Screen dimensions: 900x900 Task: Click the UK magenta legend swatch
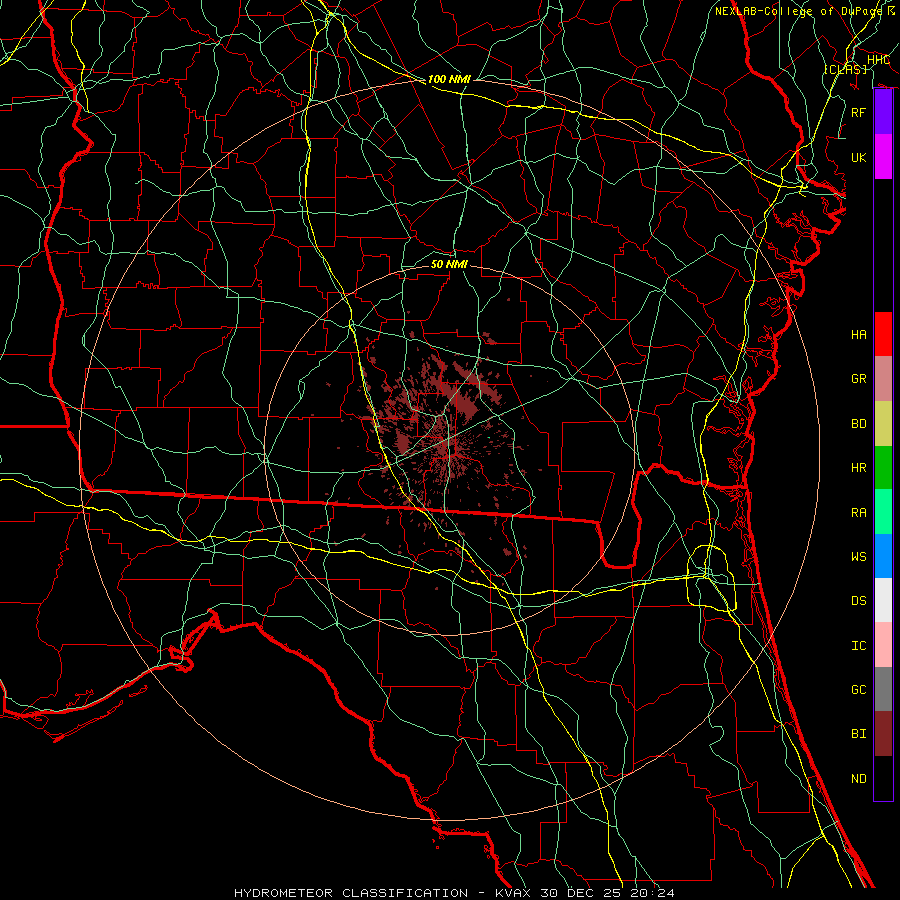pyautogui.click(x=883, y=157)
